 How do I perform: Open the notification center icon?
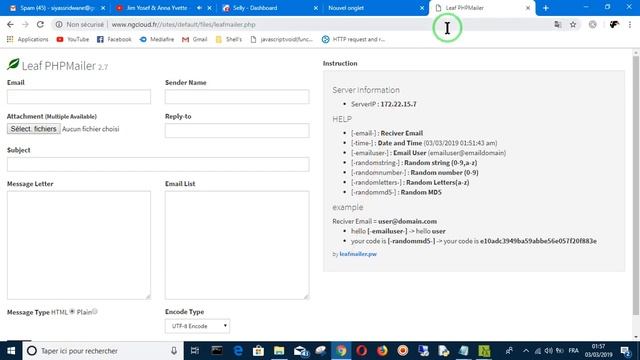[625, 351]
